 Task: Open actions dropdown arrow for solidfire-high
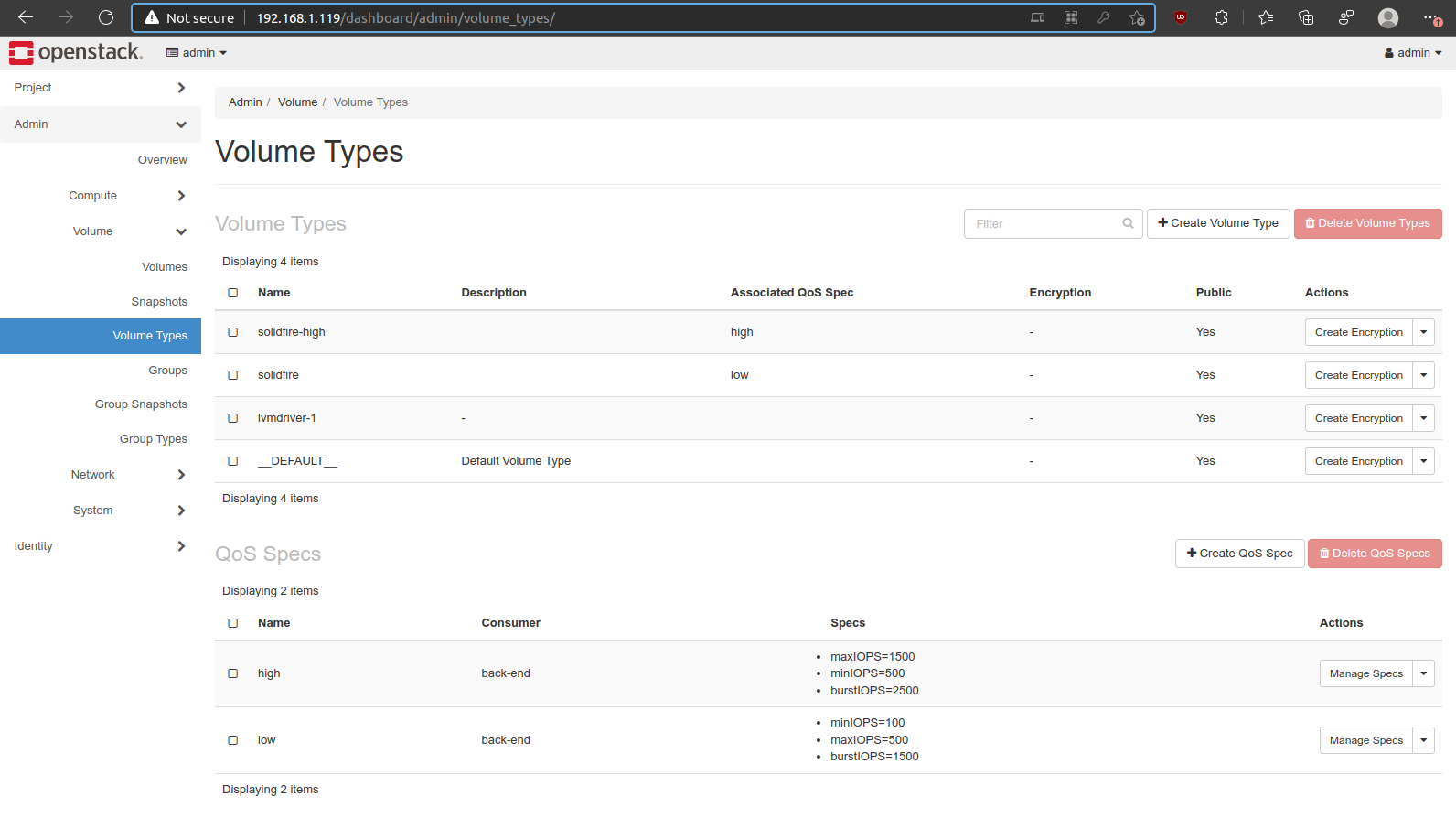point(1424,332)
